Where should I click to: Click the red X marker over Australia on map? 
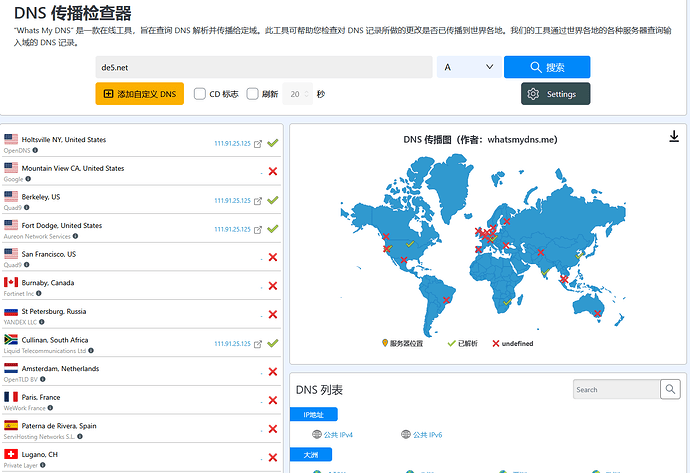[x=597, y=313]
